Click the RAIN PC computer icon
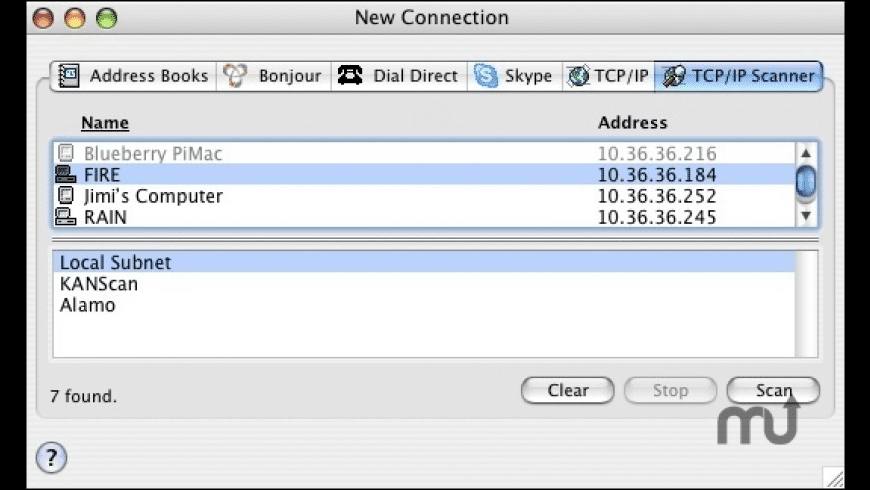 coord(65,216)
